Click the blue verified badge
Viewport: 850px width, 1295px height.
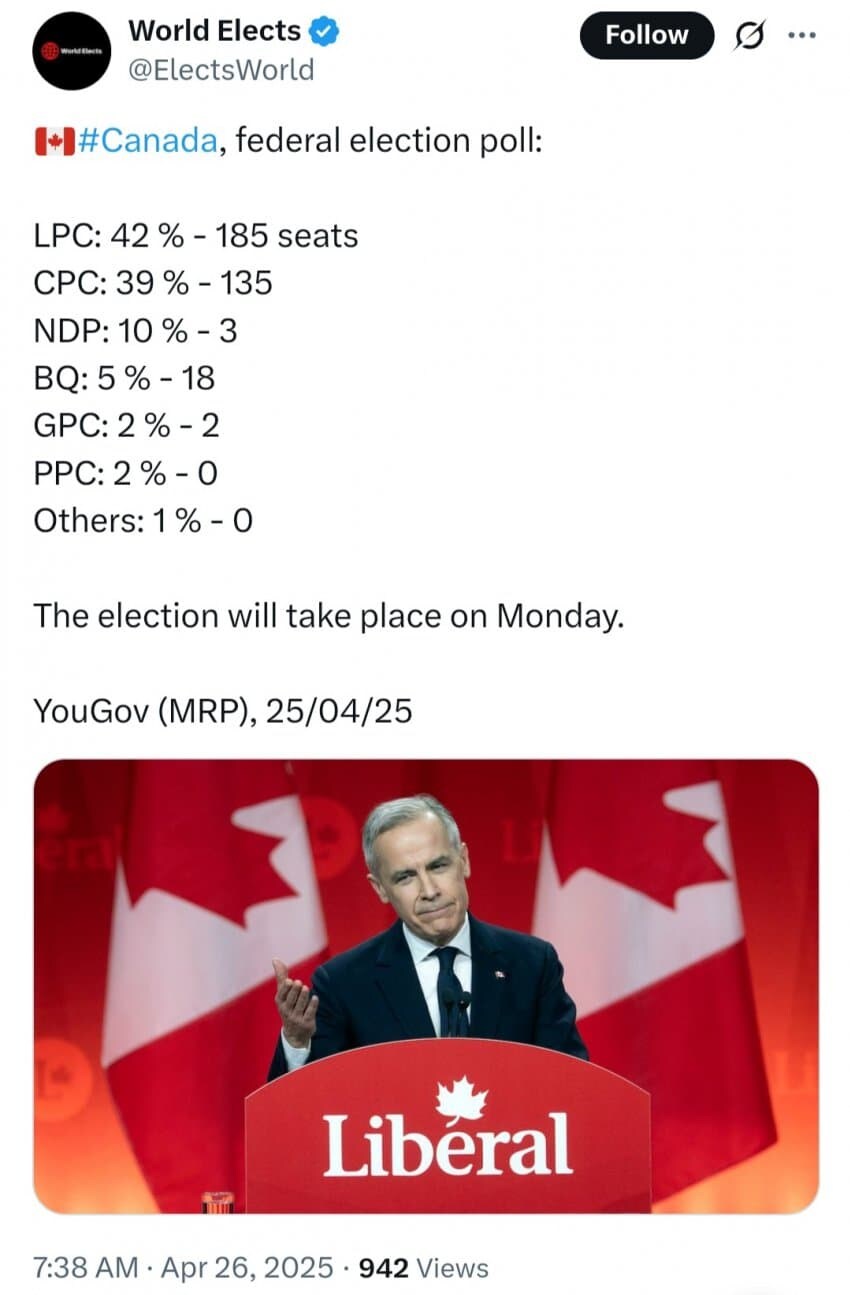point(324,32)
